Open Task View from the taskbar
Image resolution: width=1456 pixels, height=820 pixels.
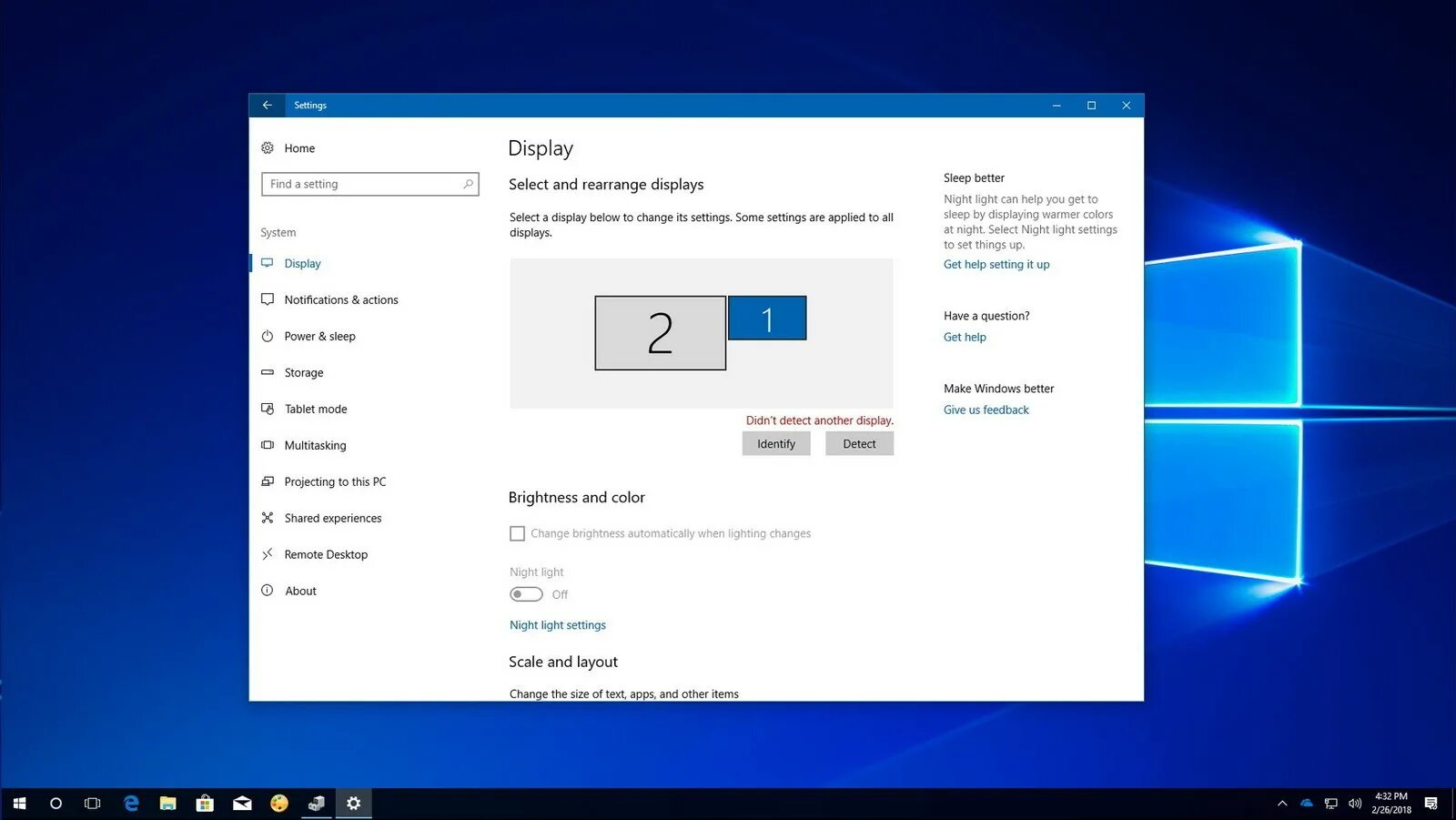(93, 804)
